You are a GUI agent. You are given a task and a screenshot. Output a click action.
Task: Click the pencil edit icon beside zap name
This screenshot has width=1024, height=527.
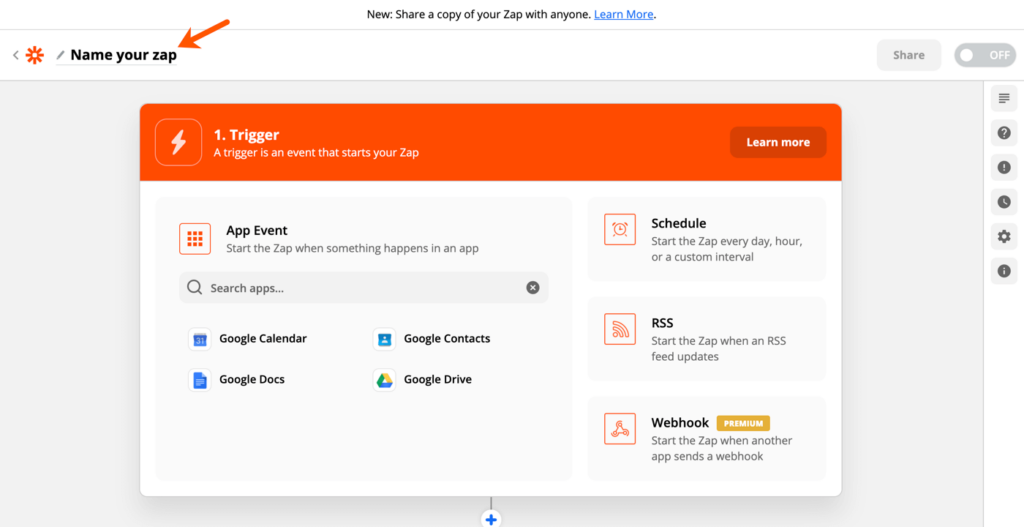tap(61, 56)
